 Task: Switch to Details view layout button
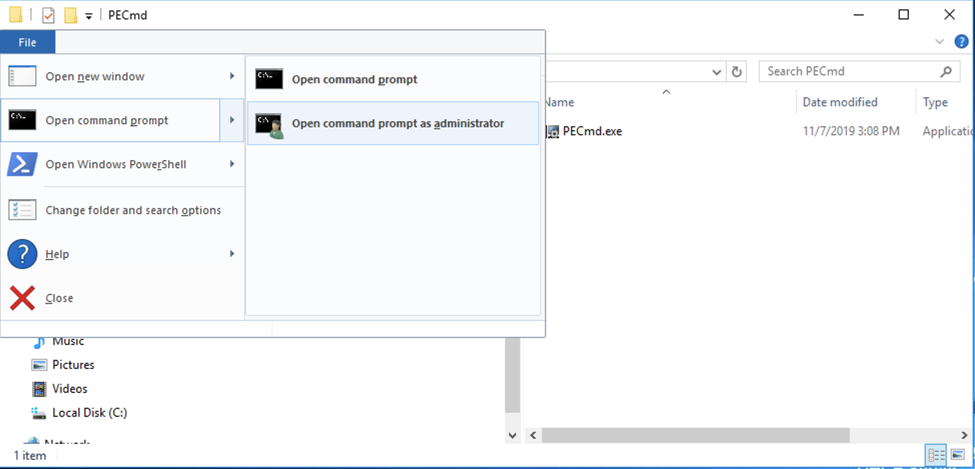tap(936, 455)
